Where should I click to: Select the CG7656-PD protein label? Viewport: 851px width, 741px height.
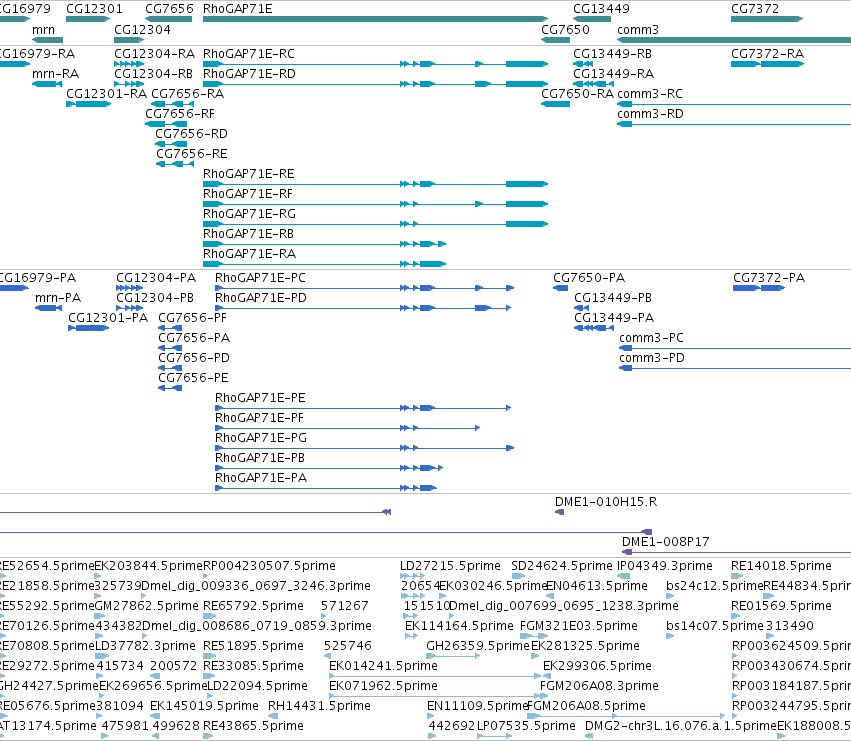tap(194, 358)
